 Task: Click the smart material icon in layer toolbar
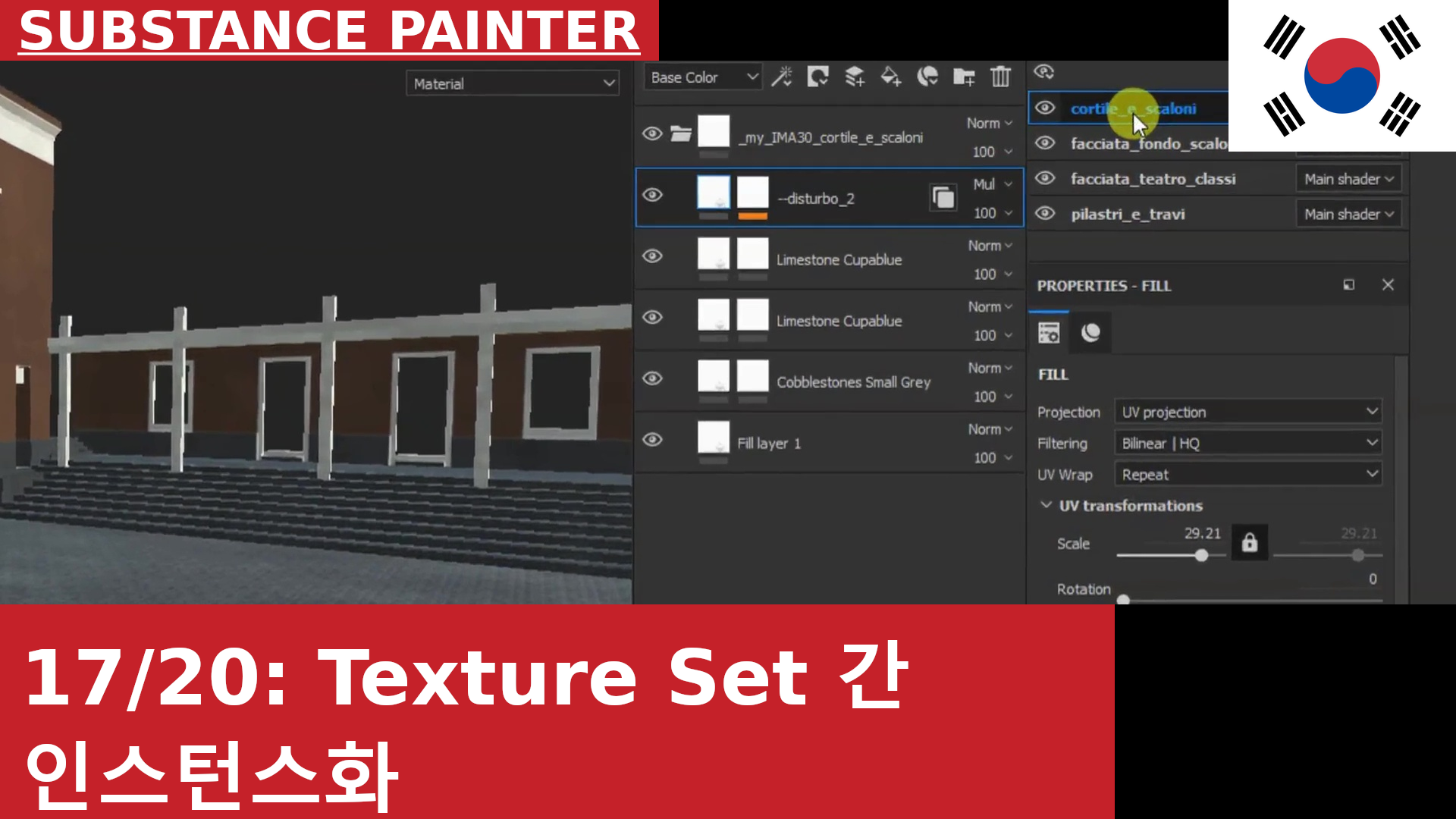927,77
